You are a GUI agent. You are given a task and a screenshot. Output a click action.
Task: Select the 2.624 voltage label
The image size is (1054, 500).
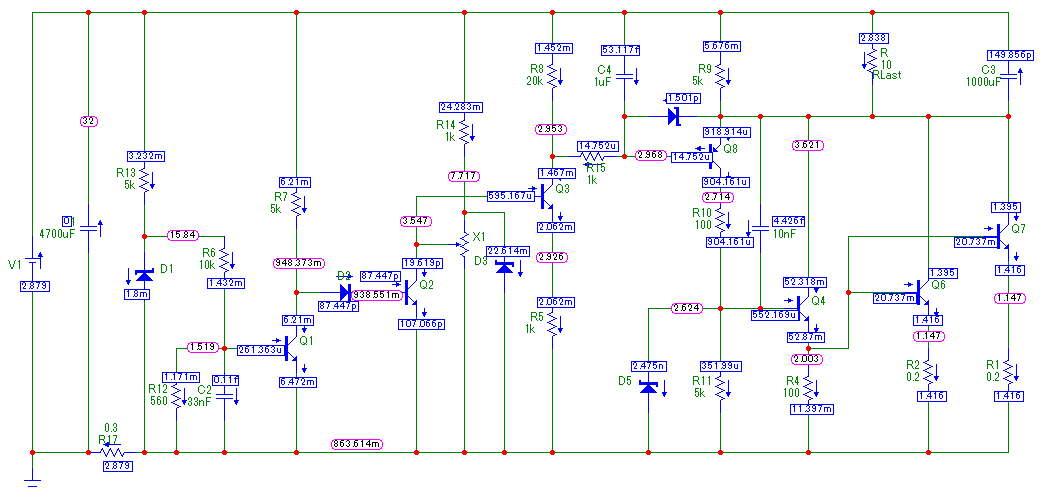click(x=687, y=308)
